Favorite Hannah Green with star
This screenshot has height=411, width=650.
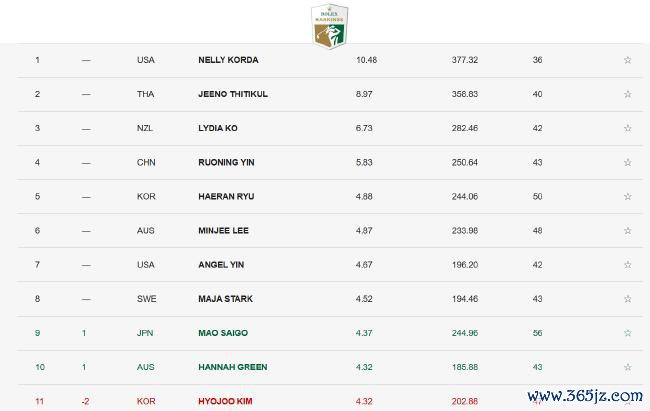[x=628, y=367]
